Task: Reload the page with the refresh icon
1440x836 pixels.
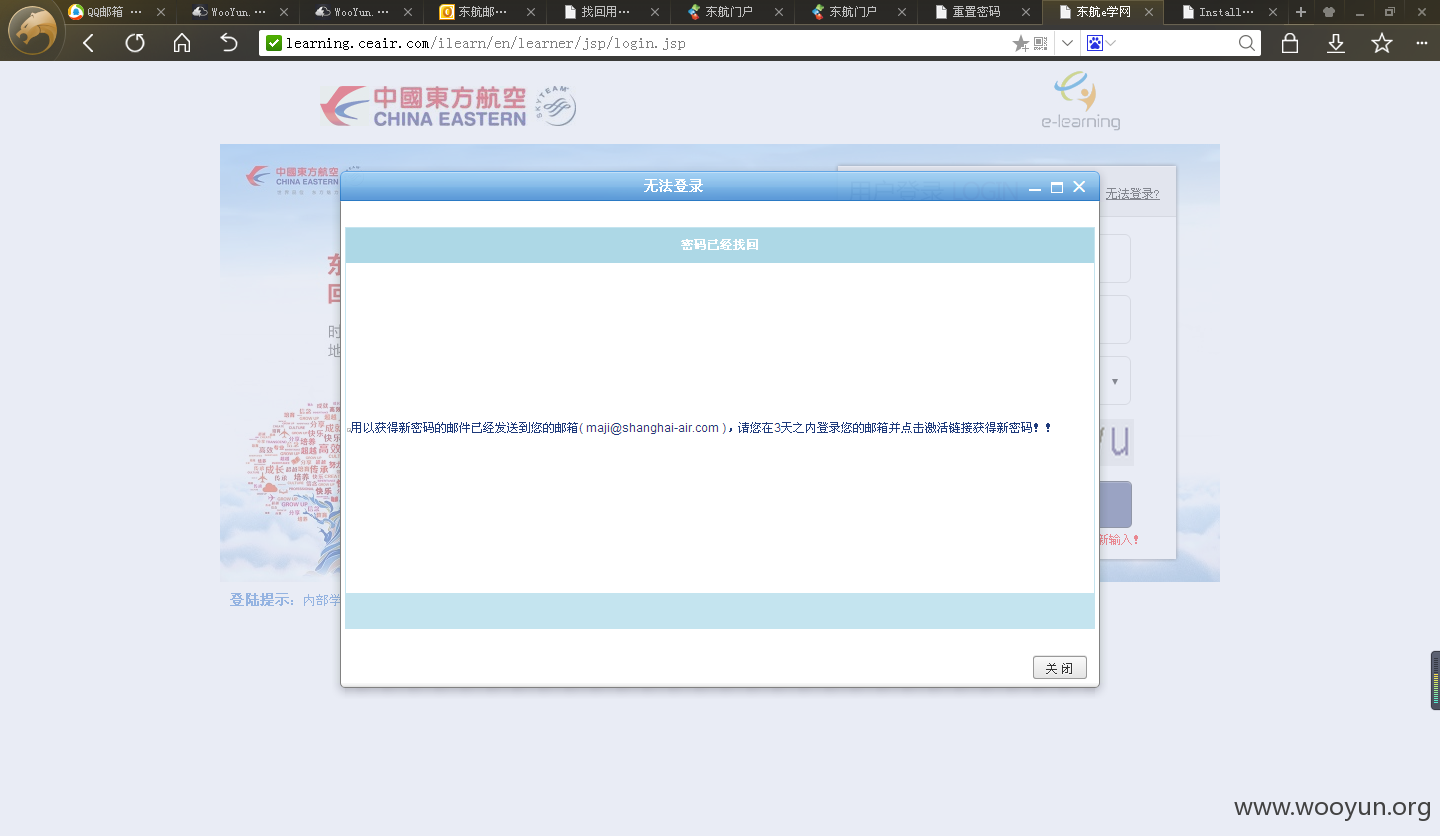Action: tap(135, 43)
